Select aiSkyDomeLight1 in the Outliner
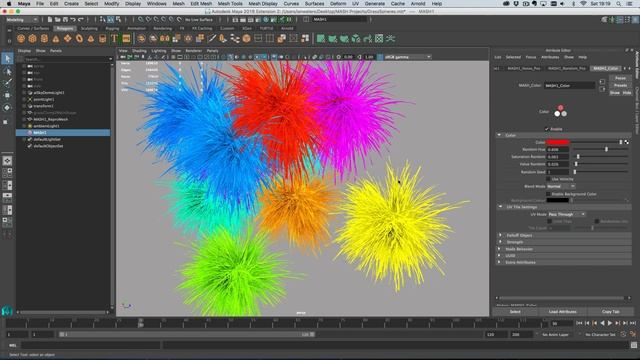This screenshot has height=360, width=640. click(49, 93)
